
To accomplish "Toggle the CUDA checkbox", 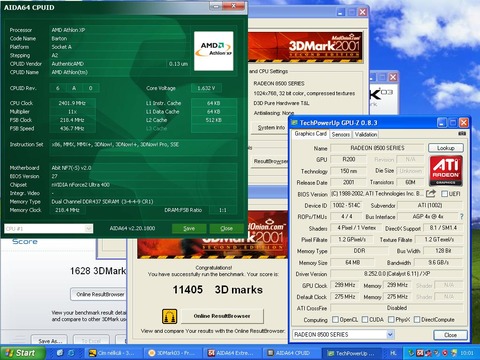I will click(365, 320).
